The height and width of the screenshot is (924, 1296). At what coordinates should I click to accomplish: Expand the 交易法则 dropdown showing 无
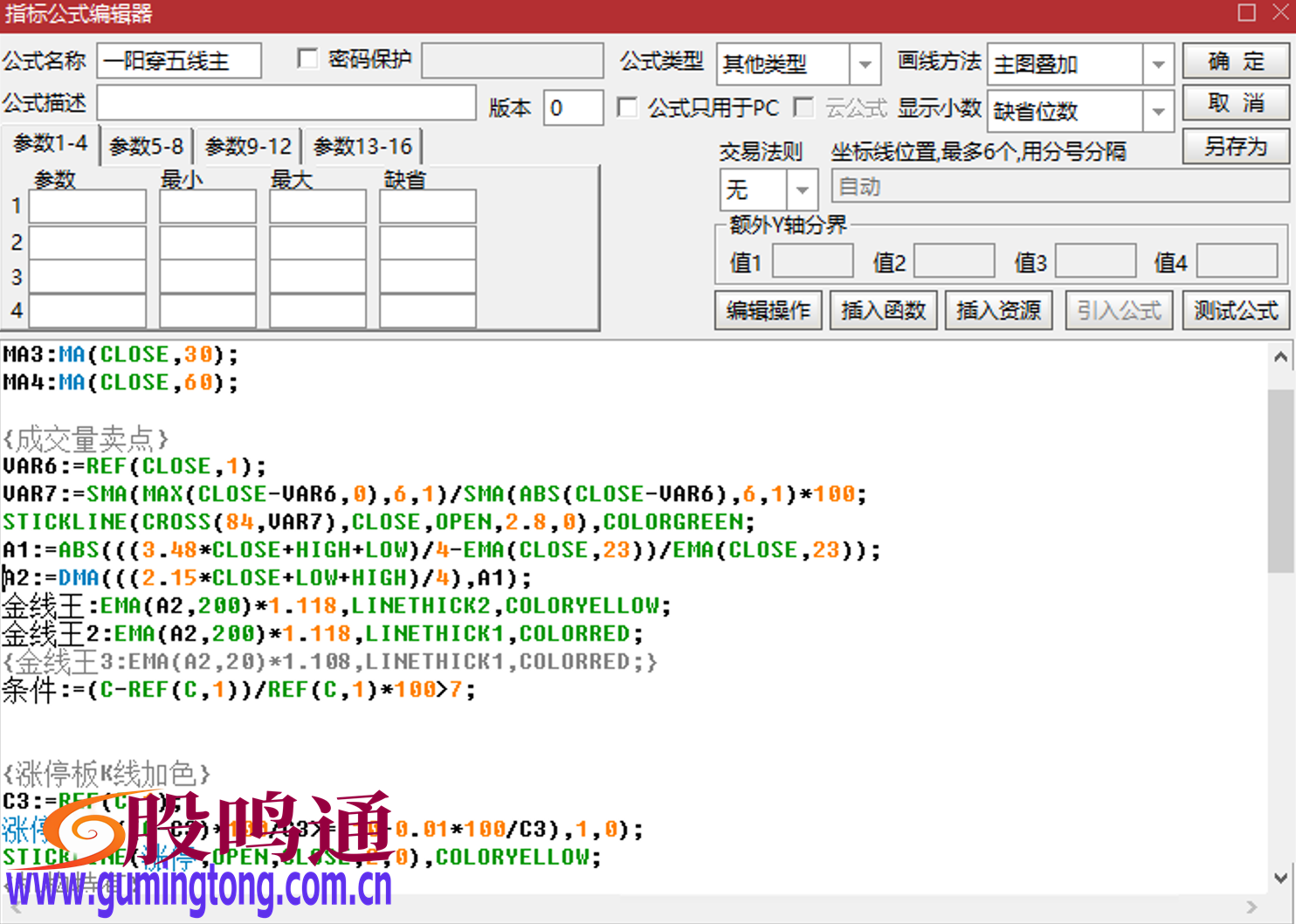pos(801,190)
